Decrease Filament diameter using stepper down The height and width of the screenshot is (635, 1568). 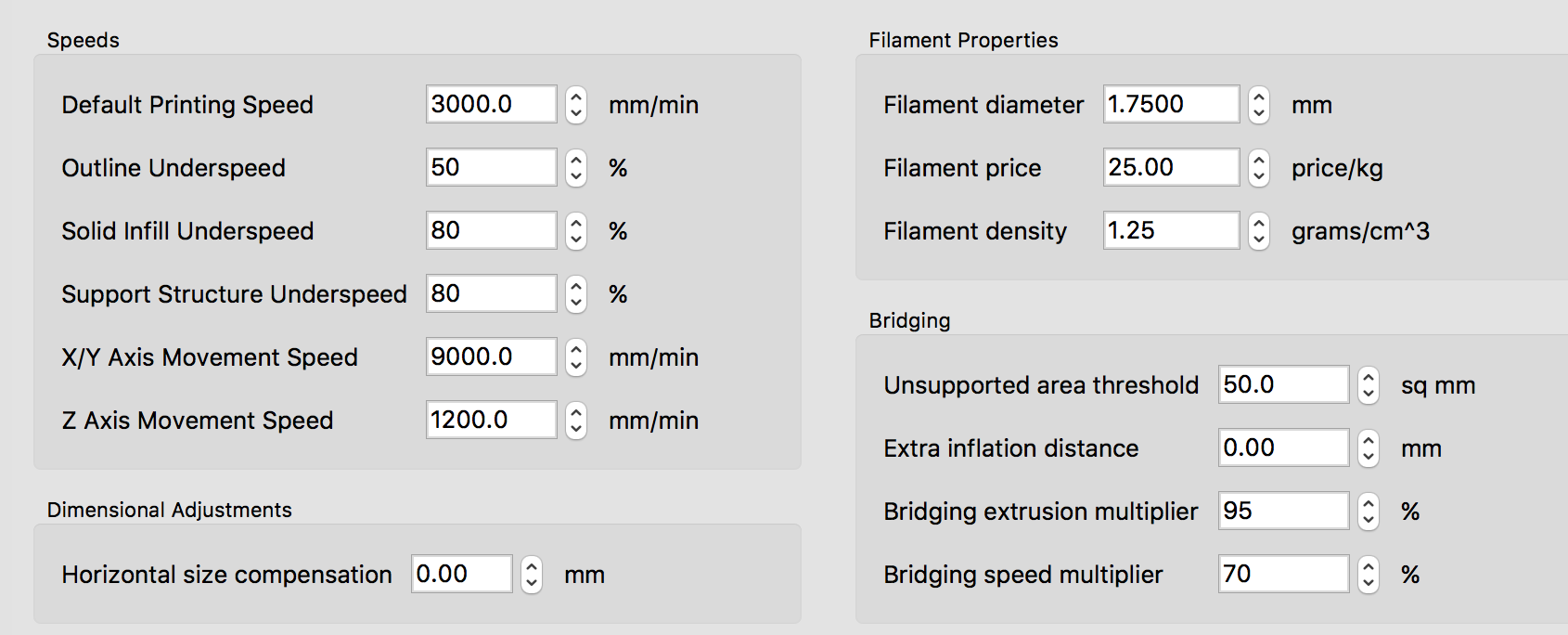click(x=1259, y=113)
